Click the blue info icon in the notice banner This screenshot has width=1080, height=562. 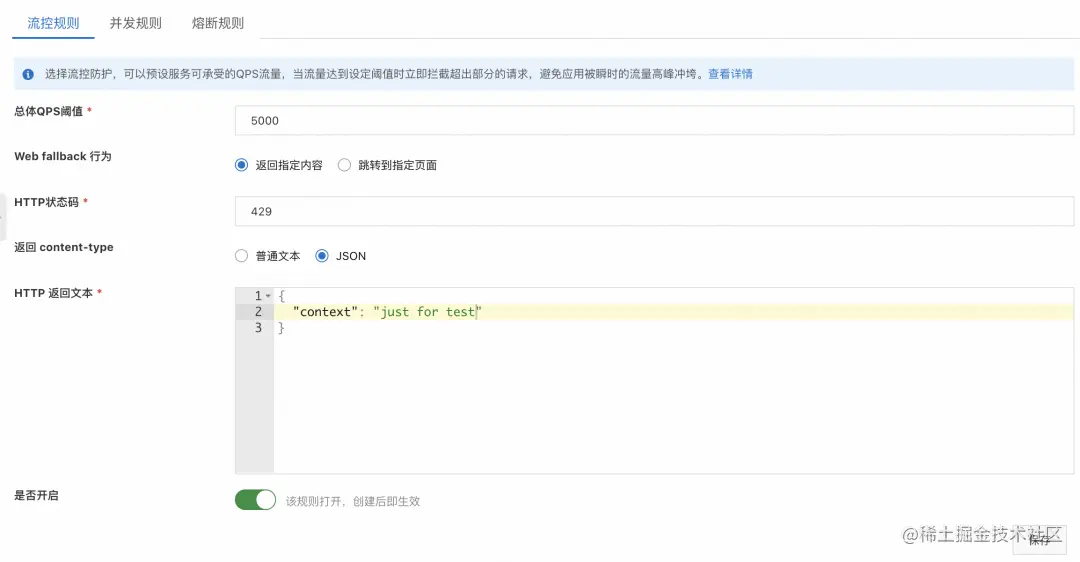click(x=28, y=74)
